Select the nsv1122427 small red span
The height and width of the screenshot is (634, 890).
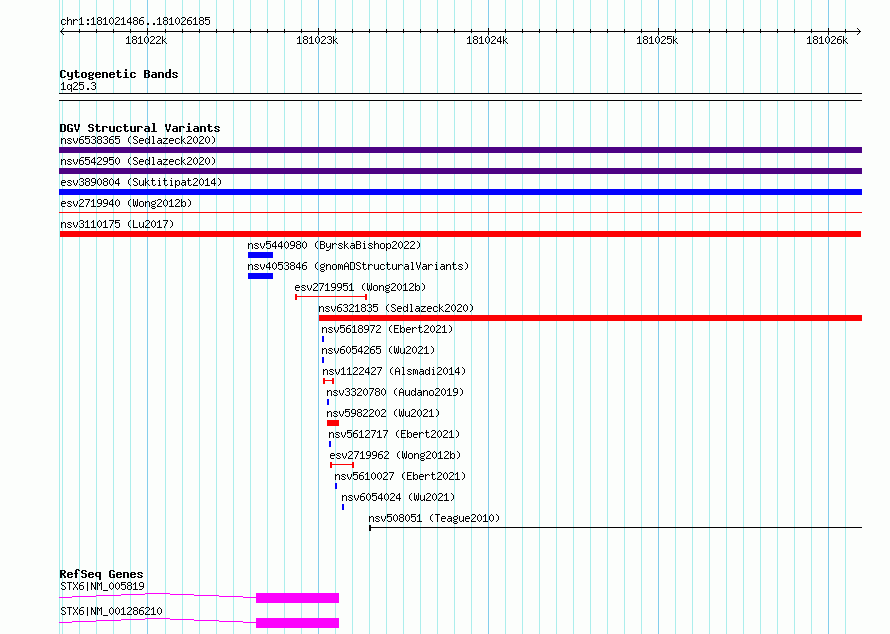click(328, 381)
